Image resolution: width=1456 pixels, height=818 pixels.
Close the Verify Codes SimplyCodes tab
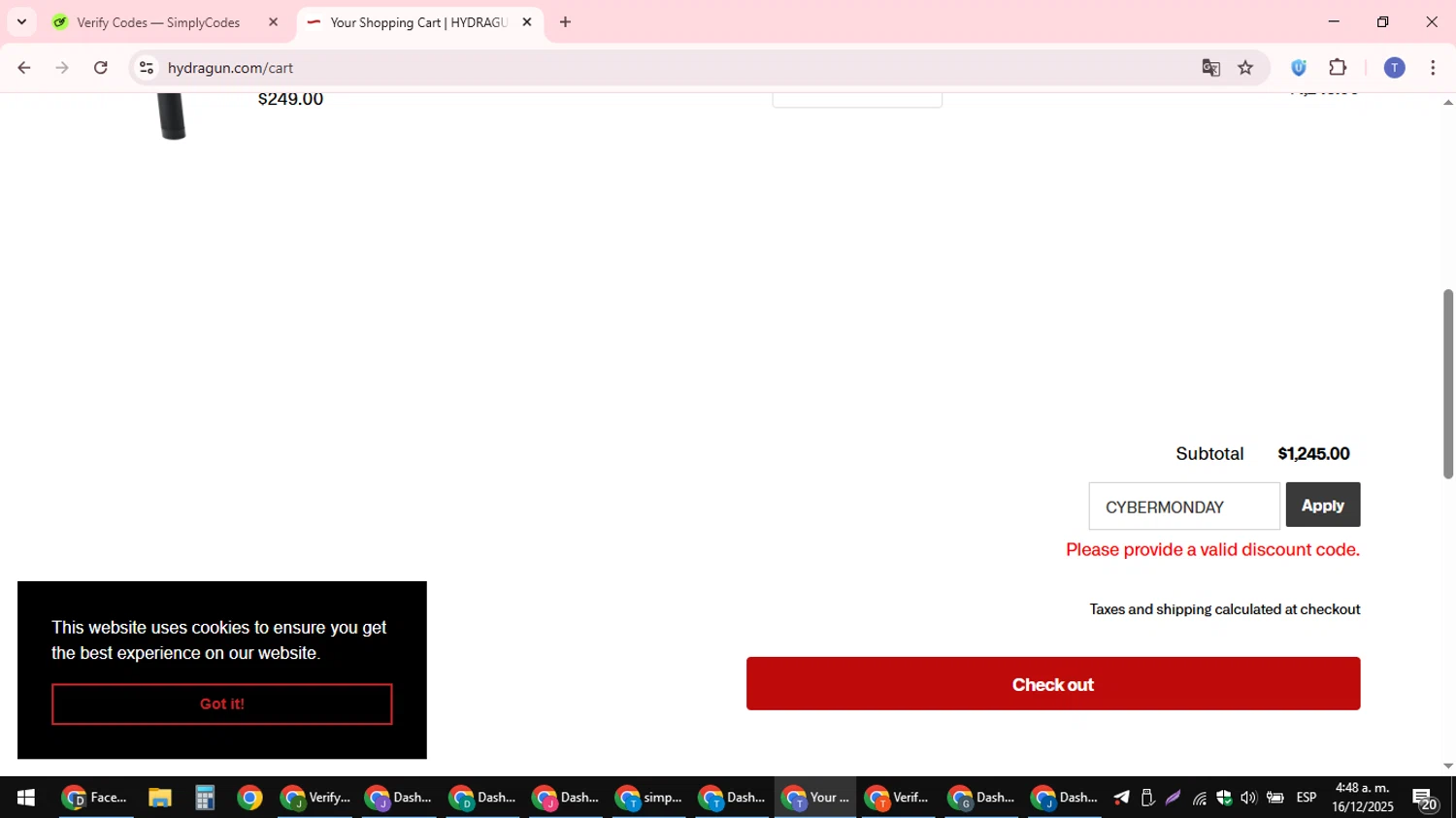click(x=273, y=22)
